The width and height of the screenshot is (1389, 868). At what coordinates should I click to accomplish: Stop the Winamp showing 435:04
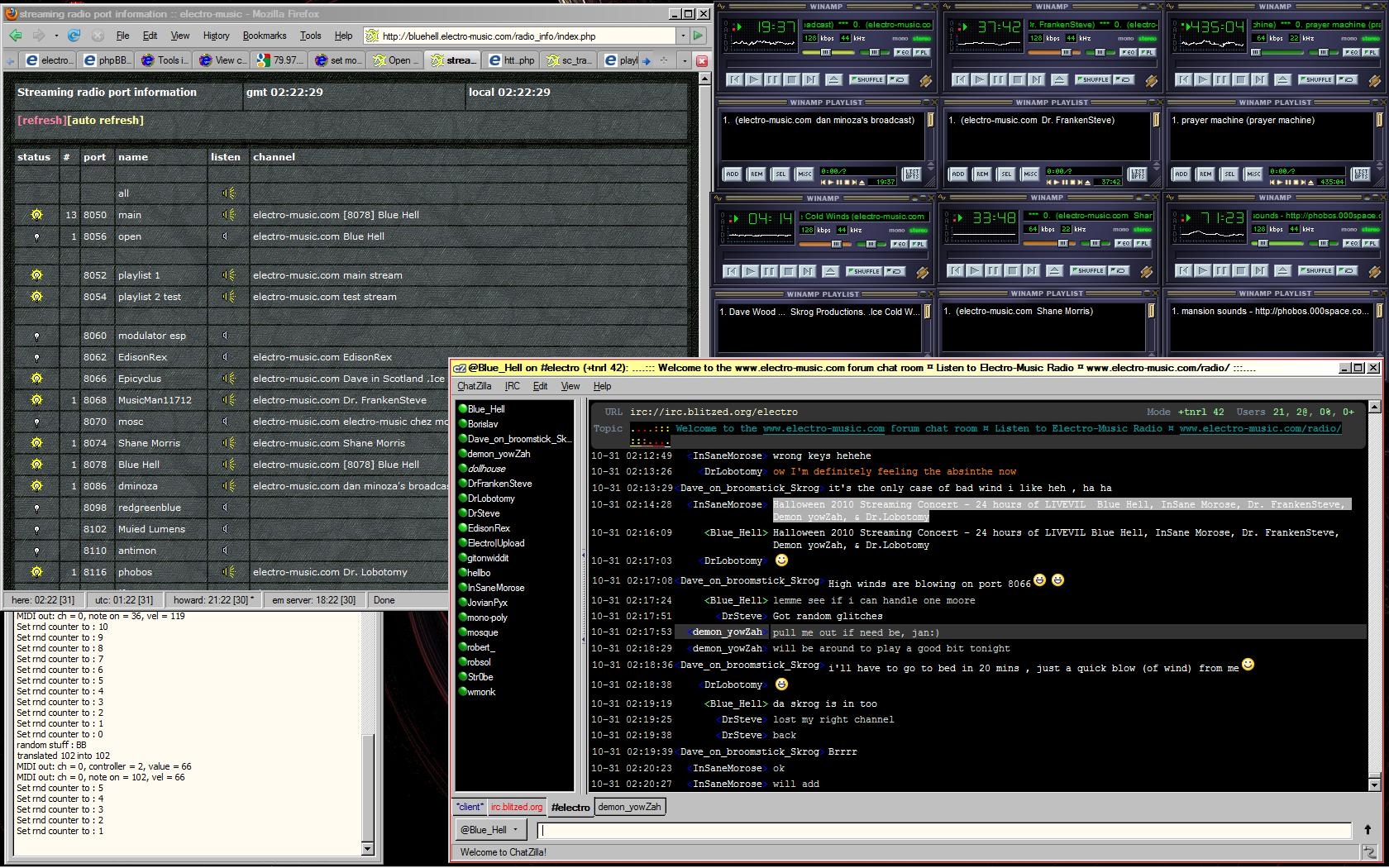1241,80
